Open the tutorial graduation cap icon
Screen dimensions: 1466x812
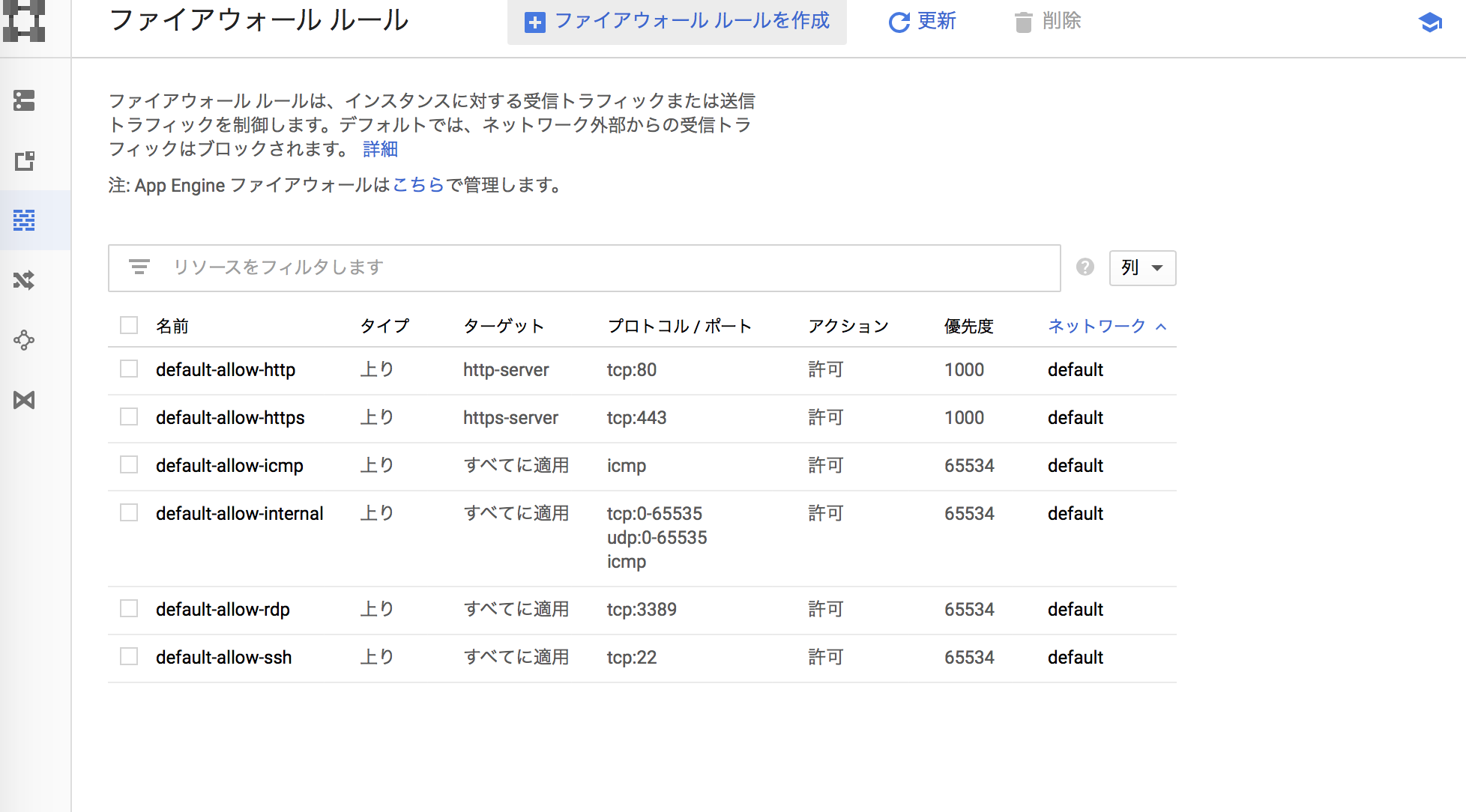coord(1430,22)
